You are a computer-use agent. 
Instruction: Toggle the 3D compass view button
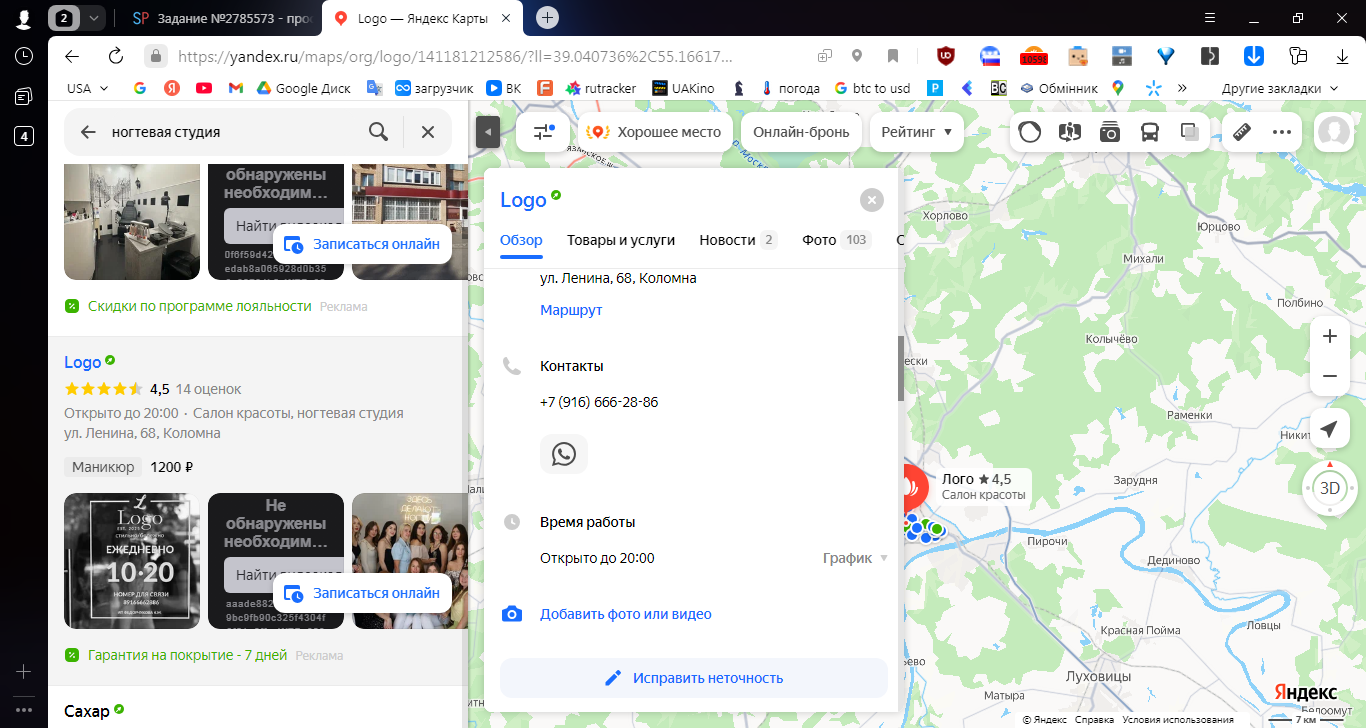pos(1329,488)
